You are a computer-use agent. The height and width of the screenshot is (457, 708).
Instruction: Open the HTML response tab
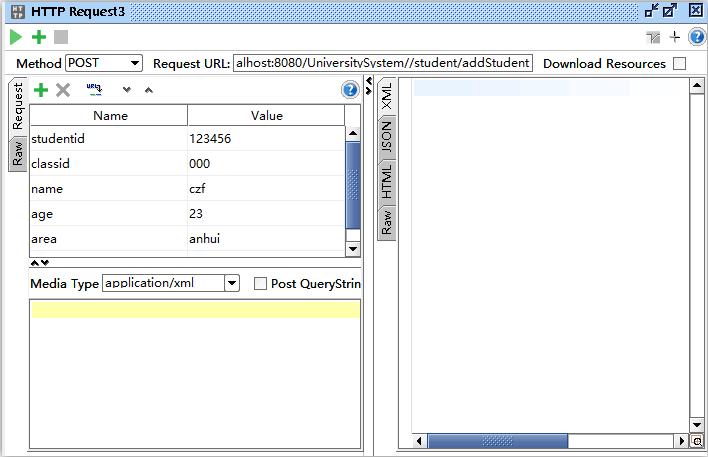[x=387, y=181]
